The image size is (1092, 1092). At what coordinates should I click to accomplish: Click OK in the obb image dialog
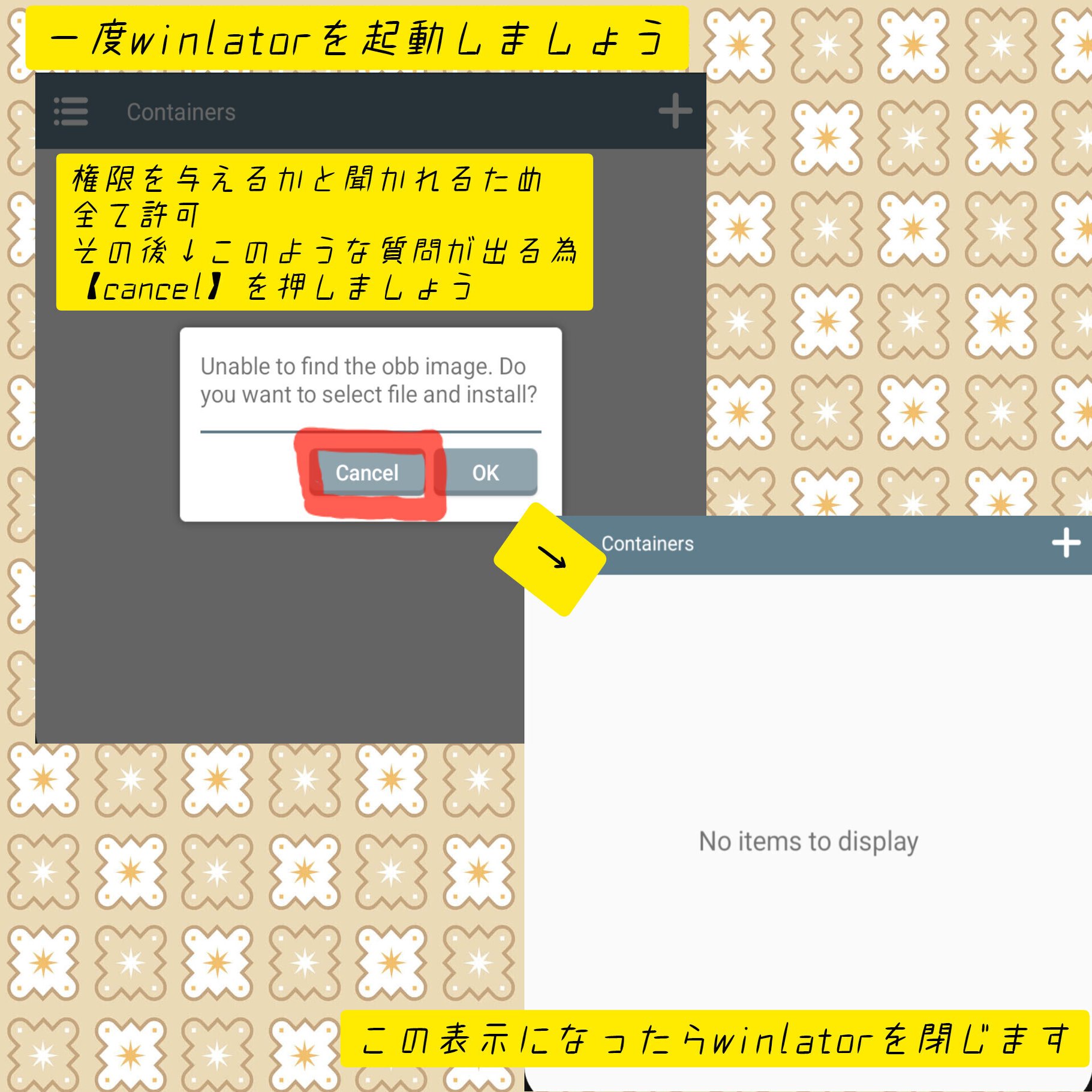click(486, 473)
